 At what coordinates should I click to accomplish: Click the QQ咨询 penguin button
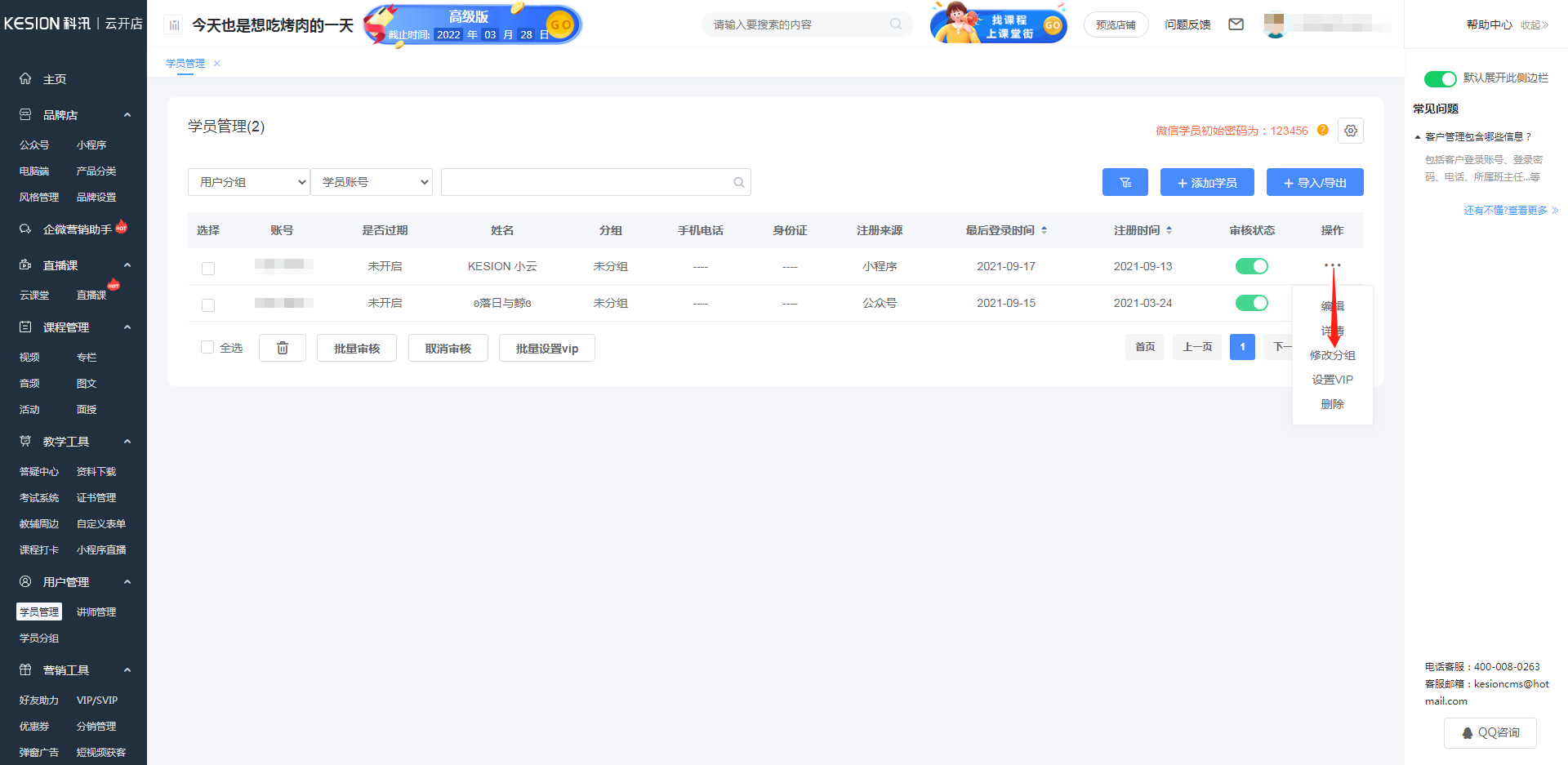[1490, 732]
